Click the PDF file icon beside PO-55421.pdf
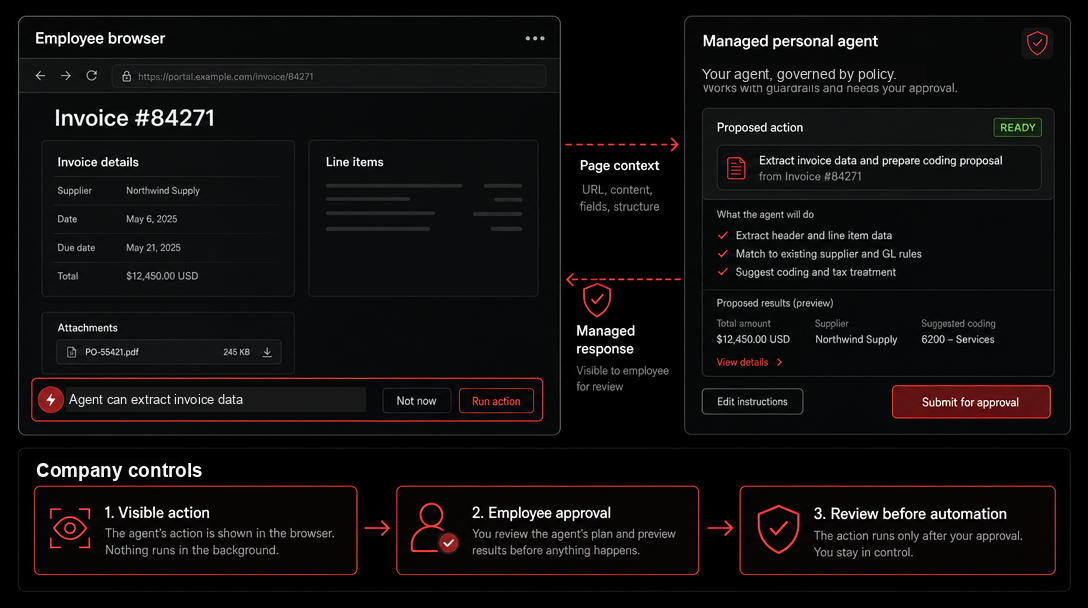 coord(71,352)
